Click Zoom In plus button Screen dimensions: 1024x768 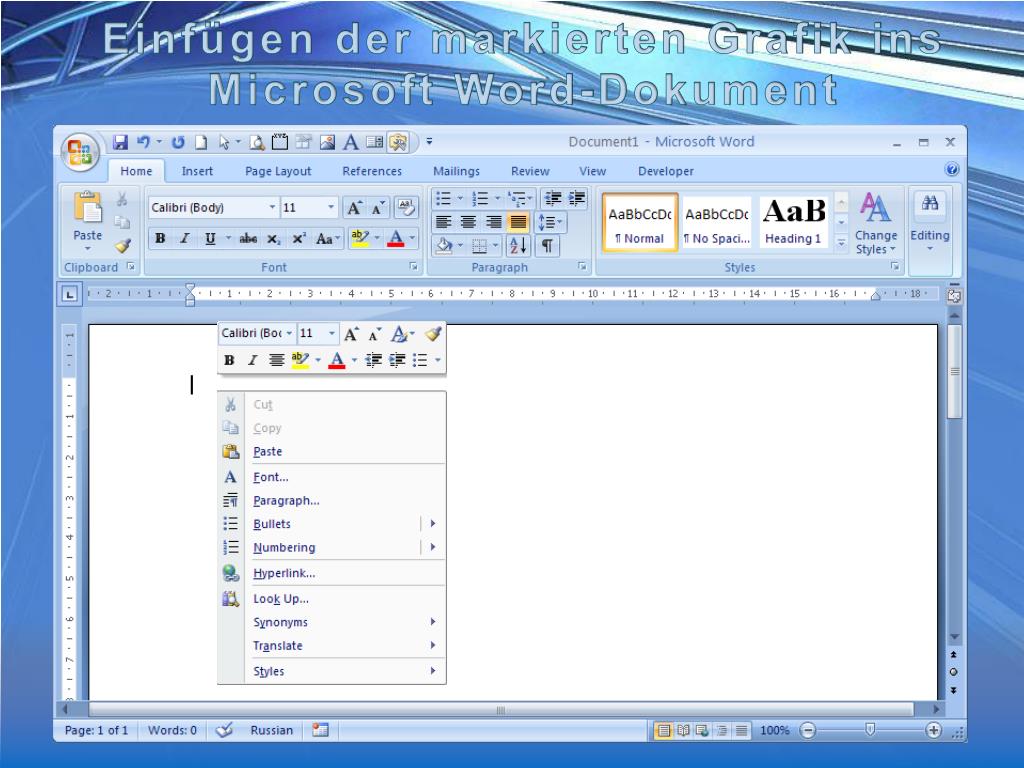coord(934,730)
